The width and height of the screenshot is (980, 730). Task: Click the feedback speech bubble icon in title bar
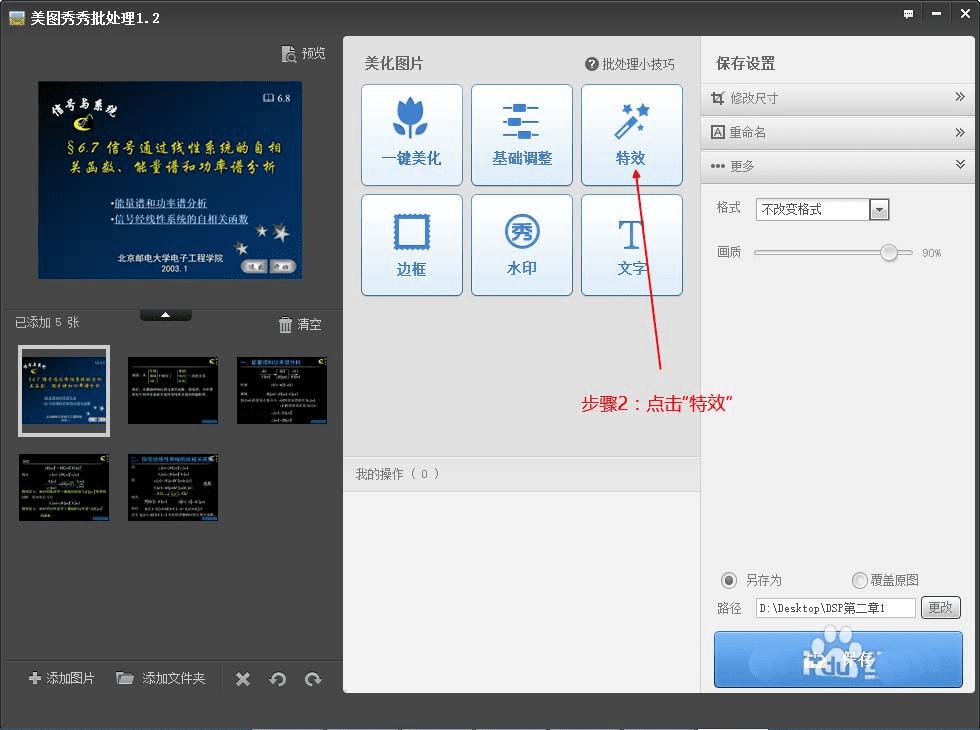[908, 14]
